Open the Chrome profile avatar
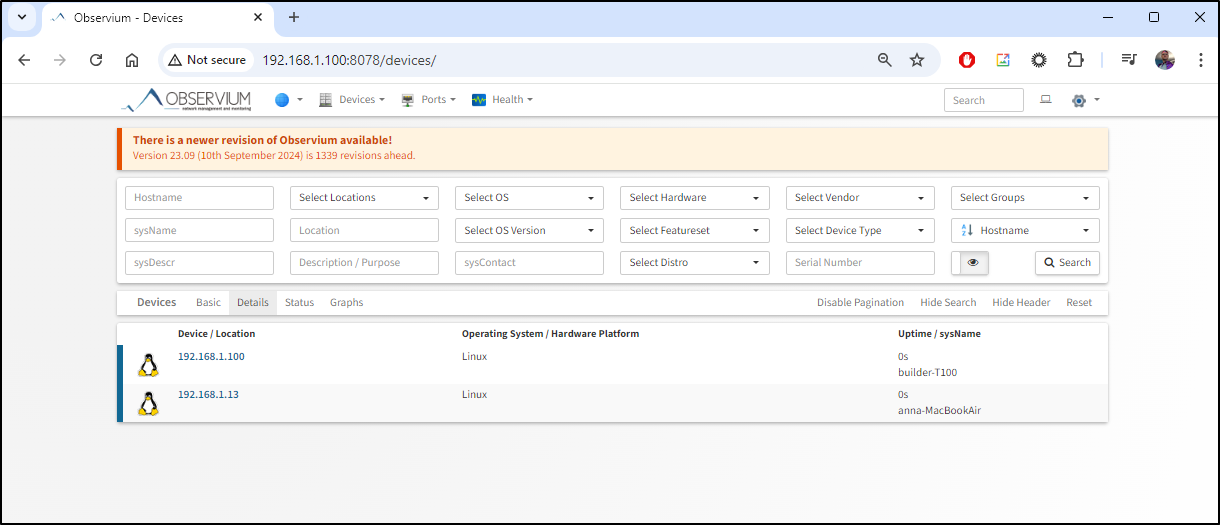Image resolution: width=1220 pixels, height=525 pixels. (1165, 60)
